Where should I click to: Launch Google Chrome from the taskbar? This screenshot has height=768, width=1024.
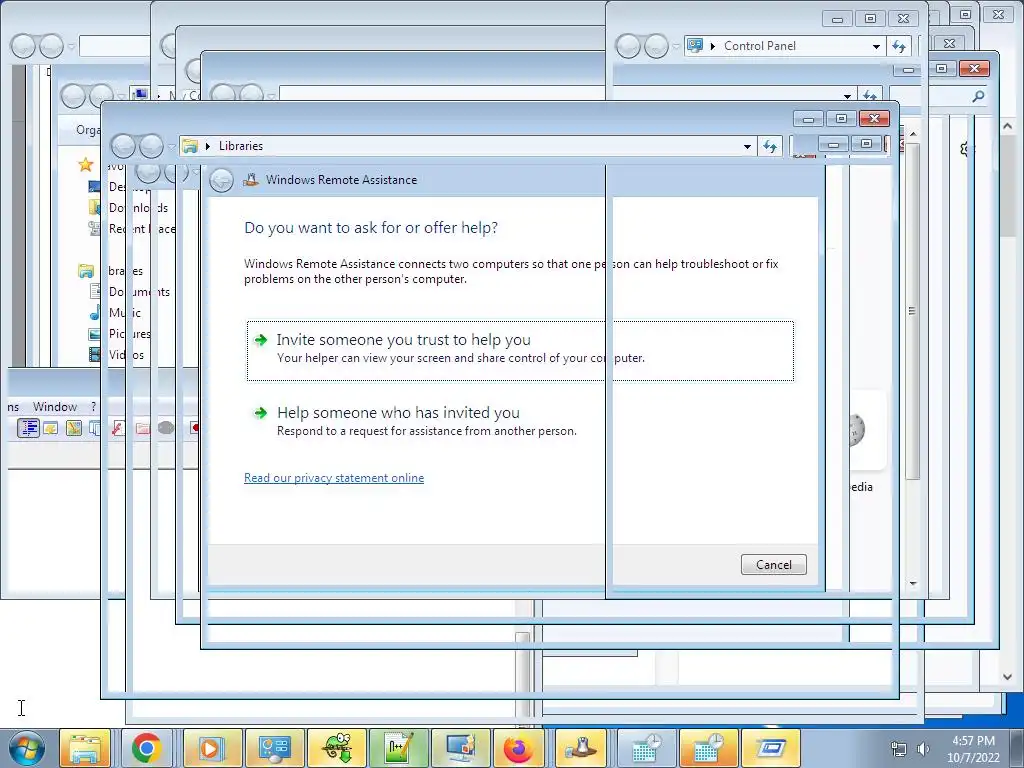pos(146,748)
